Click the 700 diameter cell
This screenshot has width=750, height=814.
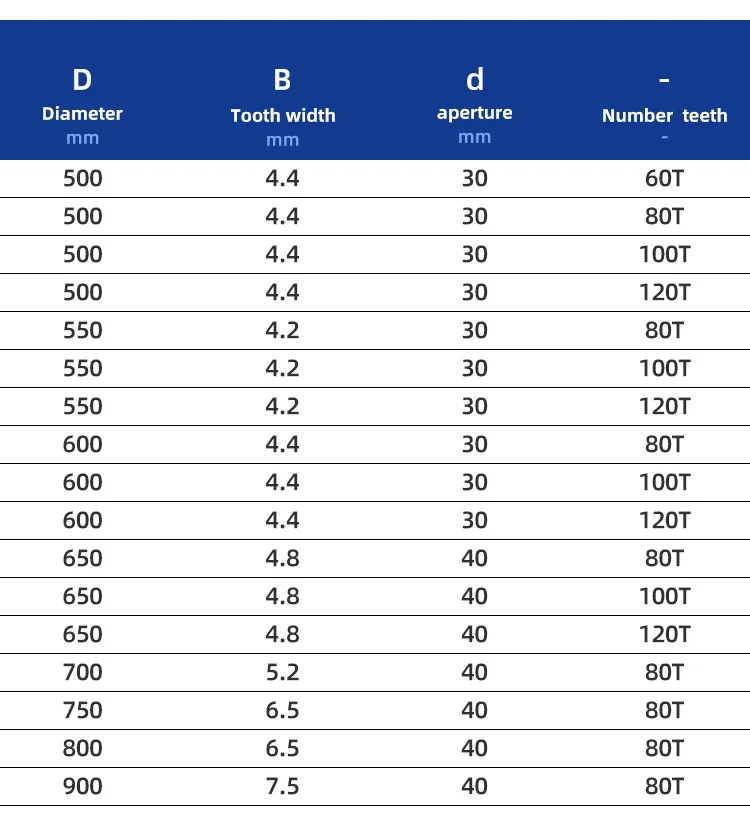coord(83,672)
